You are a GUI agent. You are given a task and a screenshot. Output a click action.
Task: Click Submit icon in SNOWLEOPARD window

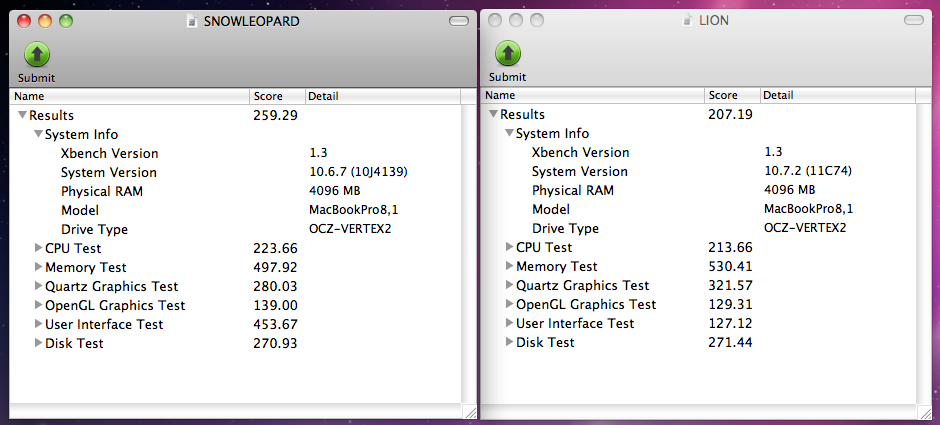pos(37,55)
